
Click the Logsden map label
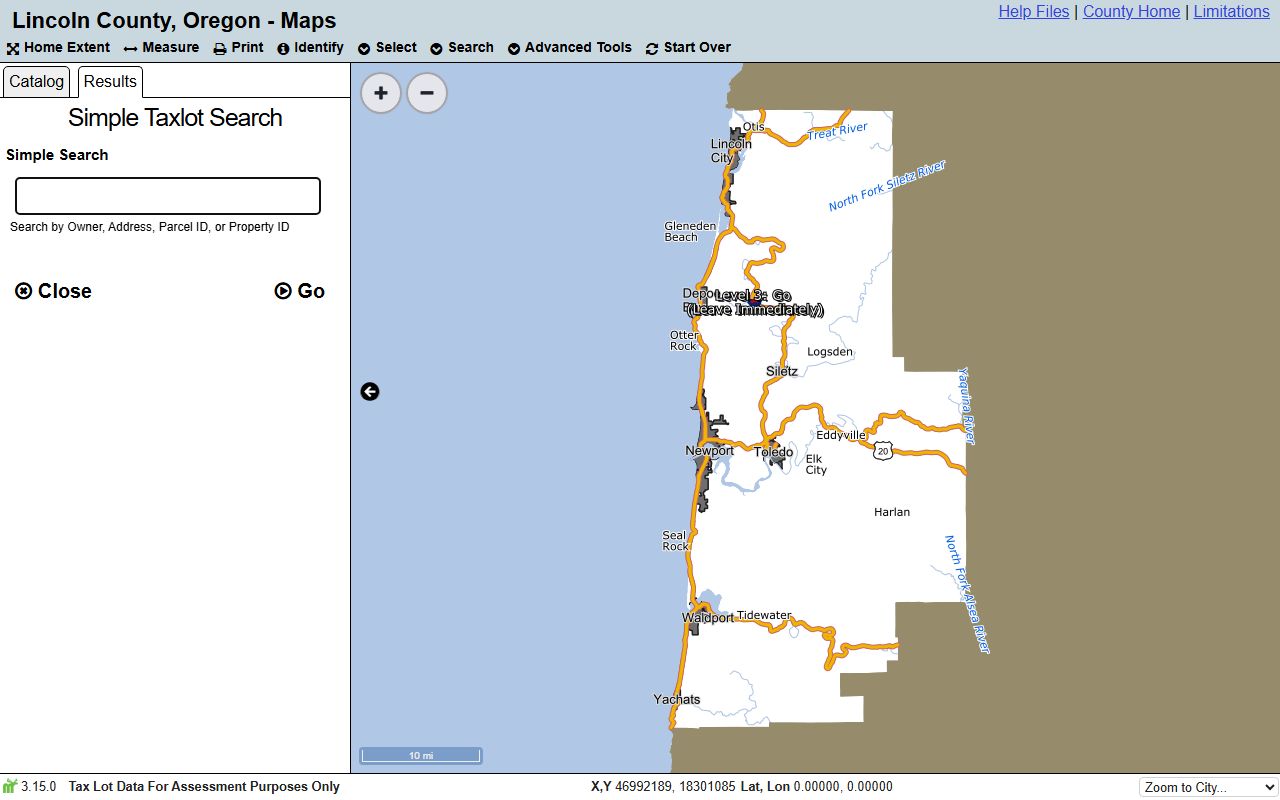[x=830, y=352]
